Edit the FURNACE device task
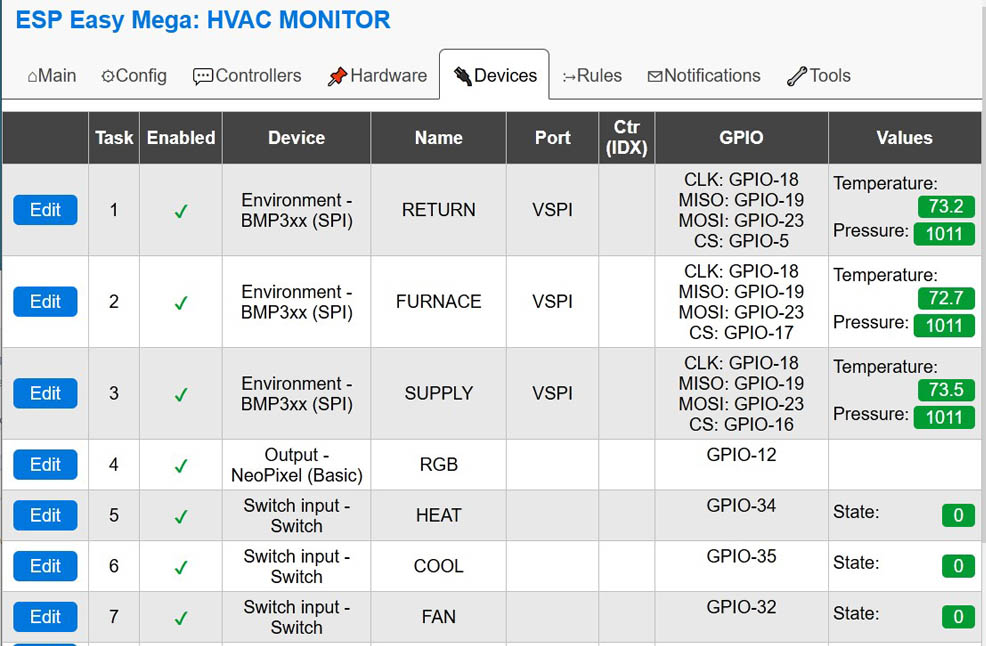Image resolution: width=986 pixels, height=646 pixels. (x=45, y=302)
